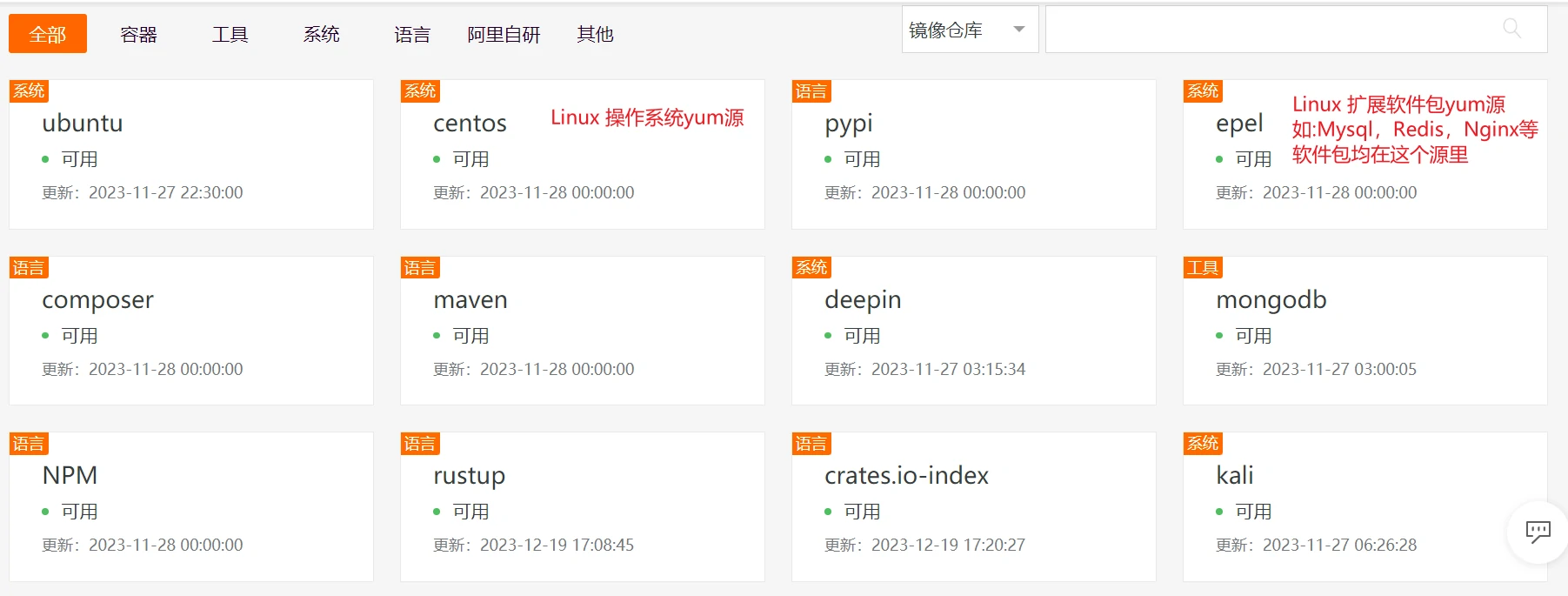The height and width of the screenshot is (596, 1568).
Task: Switch to the 系统 tab
Action: pos(322,34)
